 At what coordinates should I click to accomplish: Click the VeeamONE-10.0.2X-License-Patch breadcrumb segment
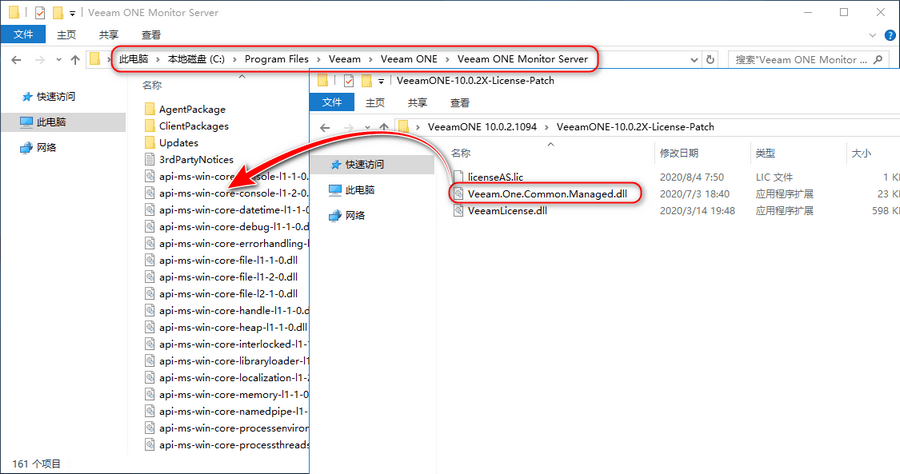click(635, 127)
